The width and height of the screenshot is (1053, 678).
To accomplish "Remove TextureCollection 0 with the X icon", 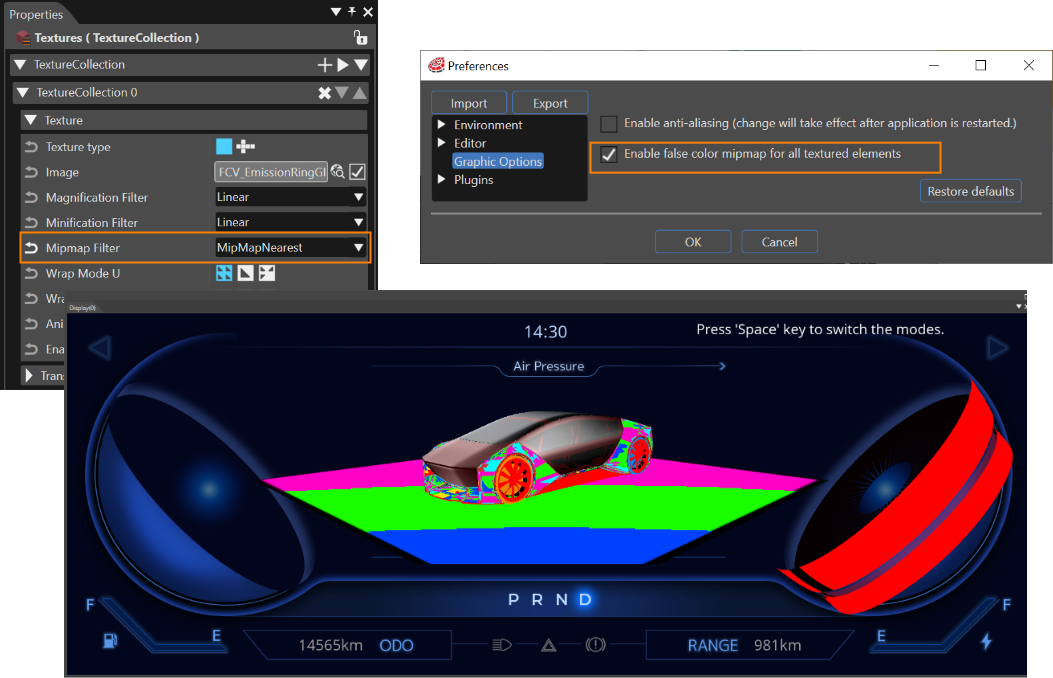I will click(325, 93).
